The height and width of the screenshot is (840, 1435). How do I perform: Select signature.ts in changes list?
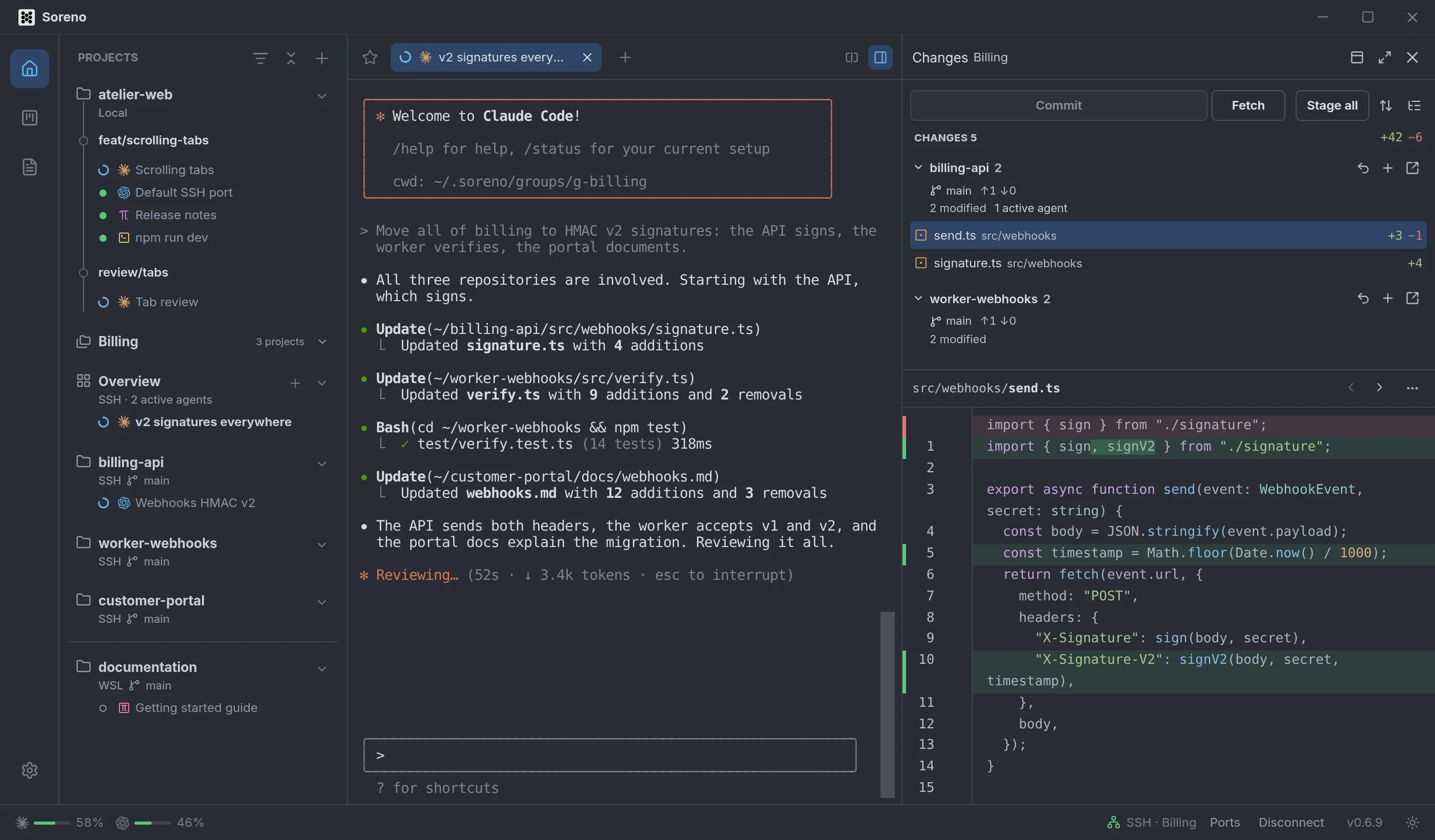click(1168, 263)
